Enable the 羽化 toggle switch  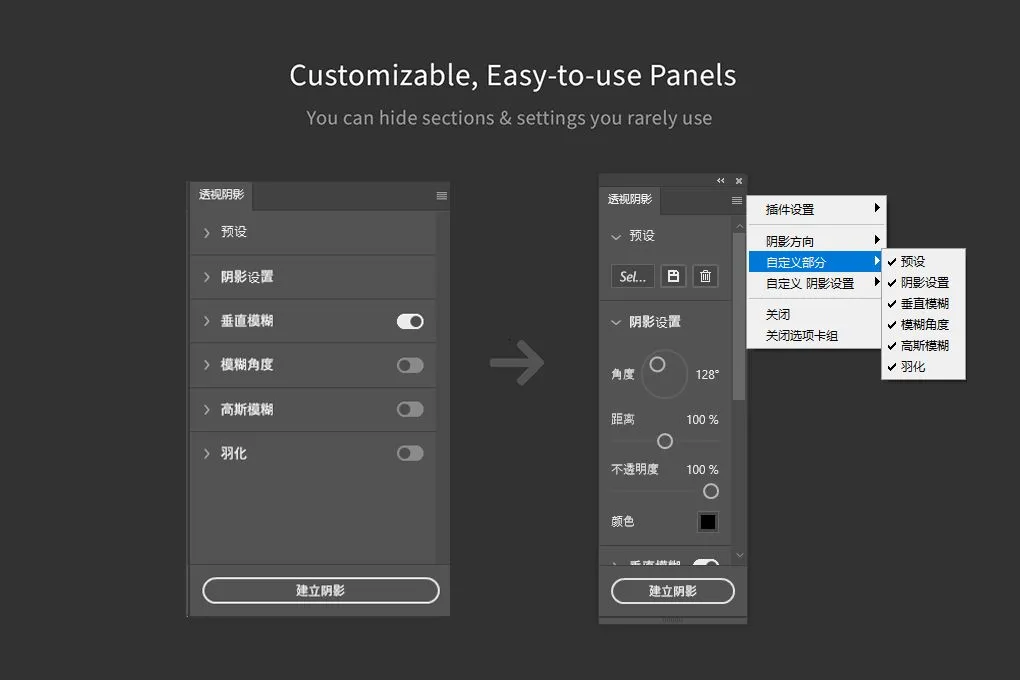[x=410, y=453]
